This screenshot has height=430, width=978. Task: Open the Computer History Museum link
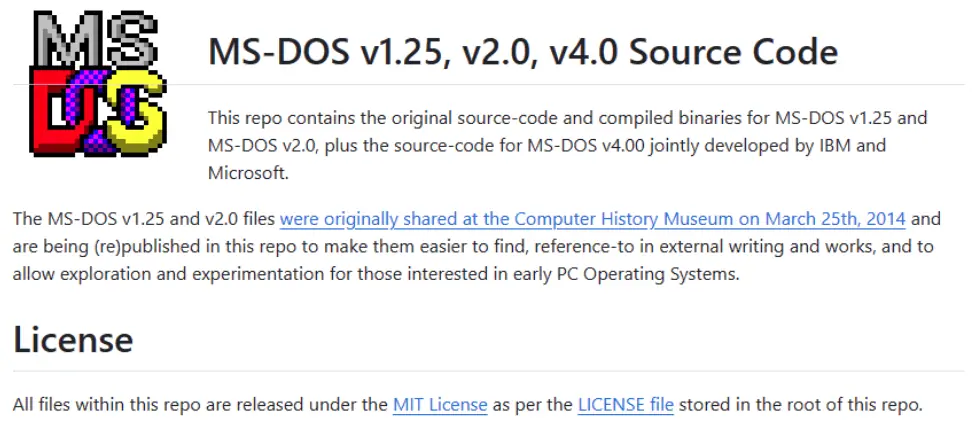tap(593, 219)
